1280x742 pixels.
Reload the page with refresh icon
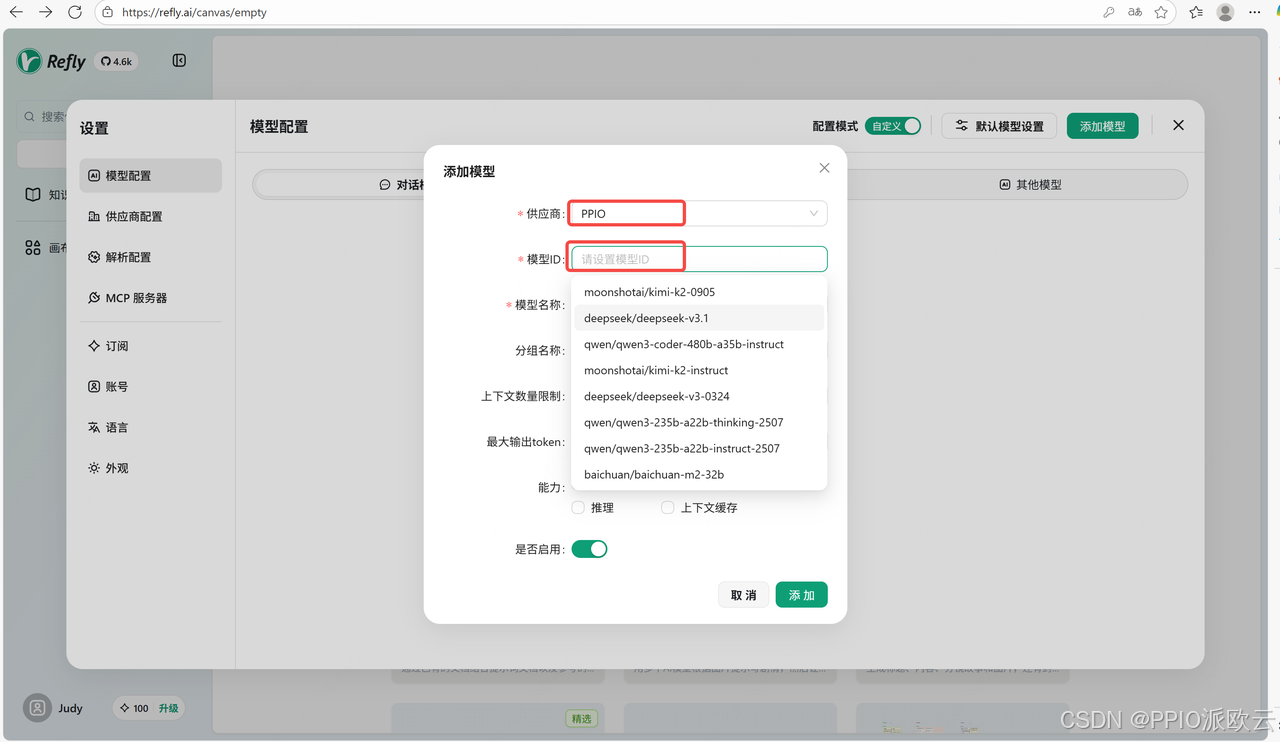point(75,12)
